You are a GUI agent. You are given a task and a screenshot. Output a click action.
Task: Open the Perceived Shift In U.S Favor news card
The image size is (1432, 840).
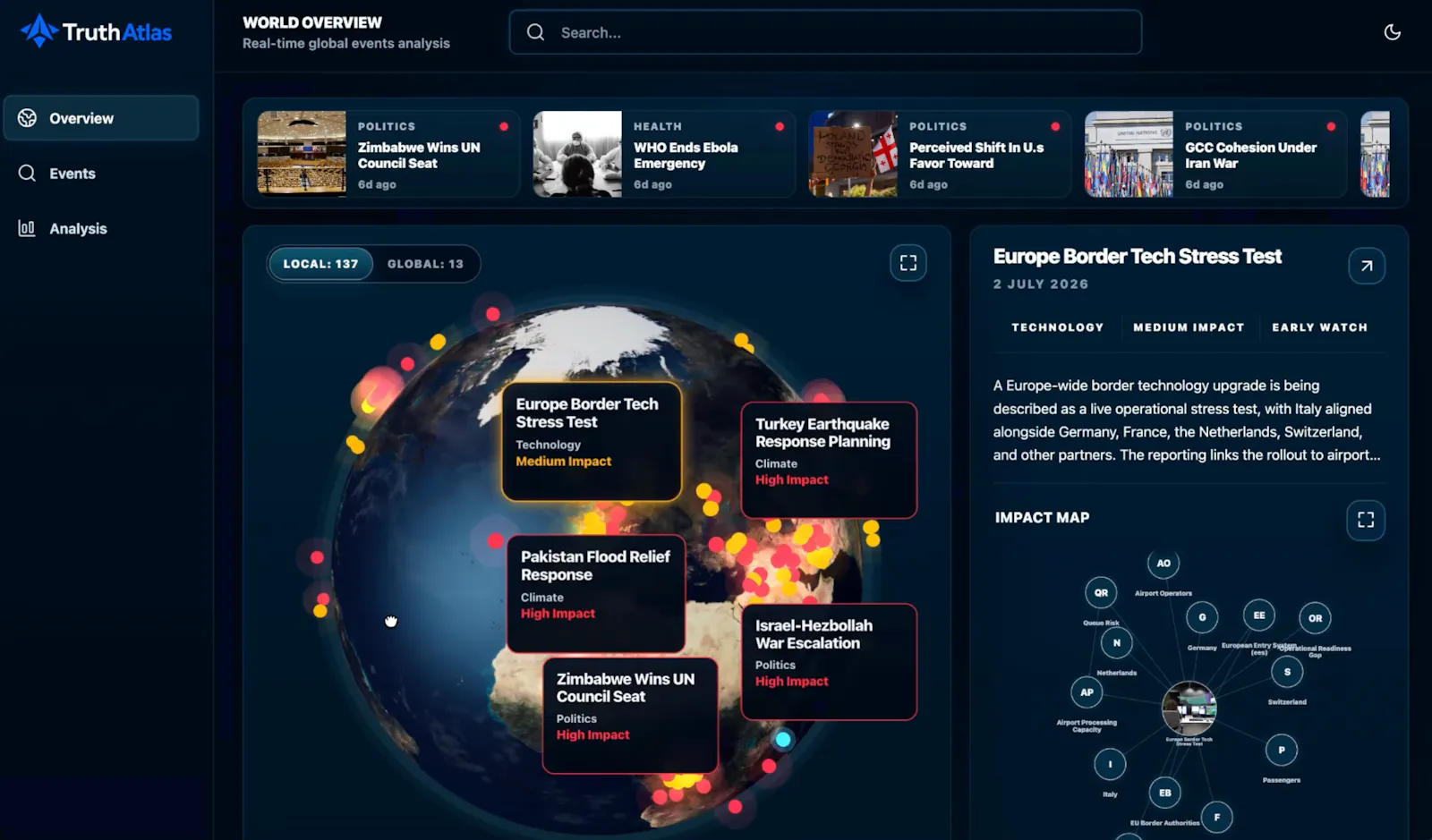pyautogui.click(x=940, y=154)
